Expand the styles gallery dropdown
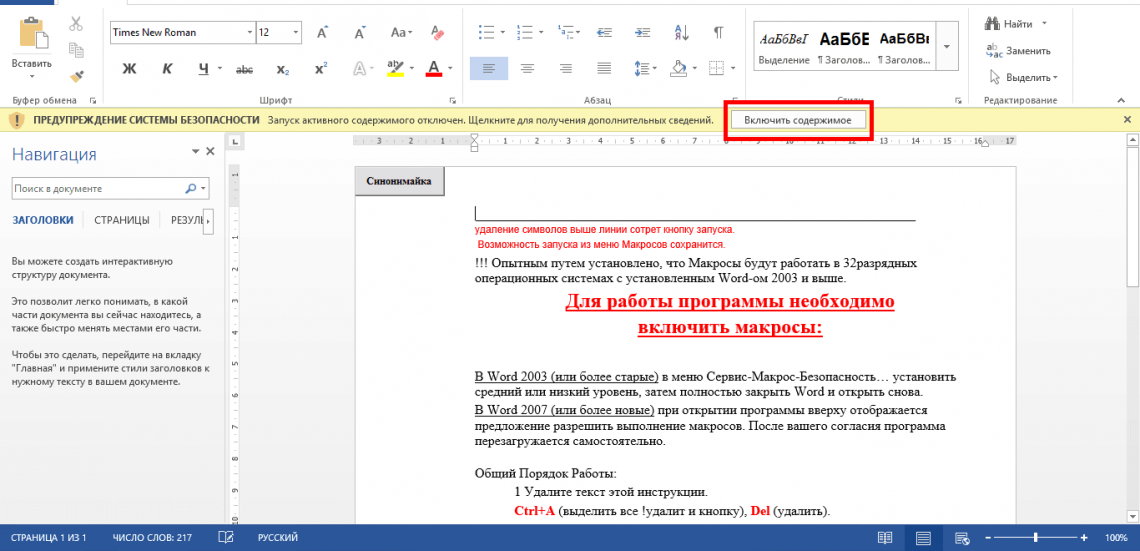 [947, 46]
